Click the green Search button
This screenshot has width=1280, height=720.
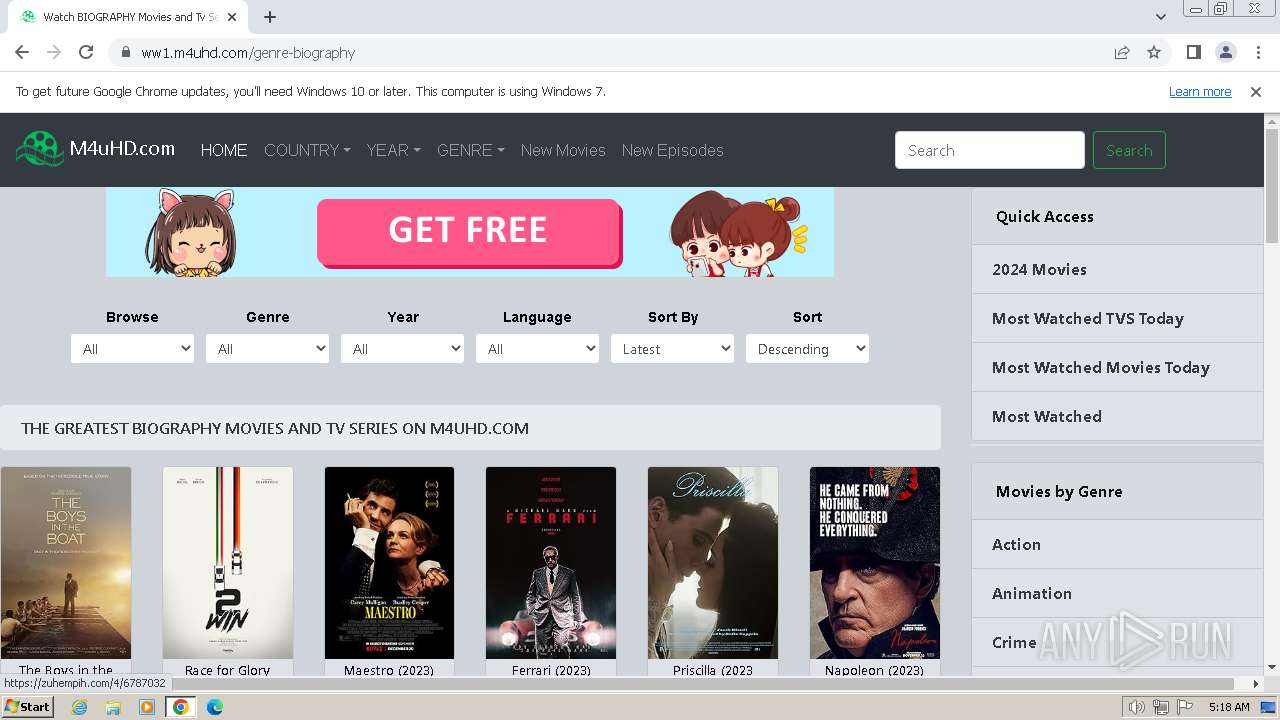click(x=1129, y=150)
